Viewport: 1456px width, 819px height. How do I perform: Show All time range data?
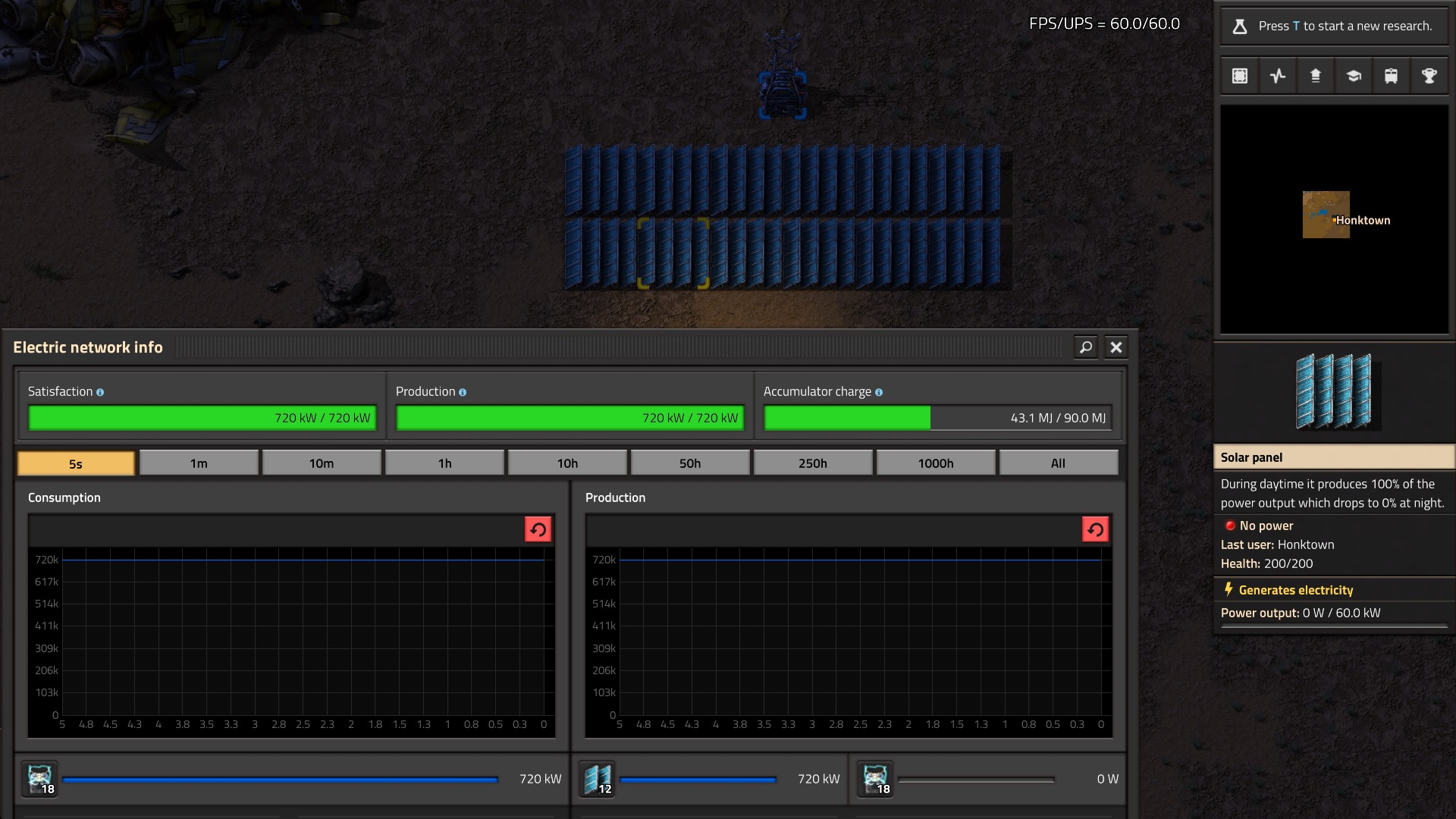coord(1058,463)
